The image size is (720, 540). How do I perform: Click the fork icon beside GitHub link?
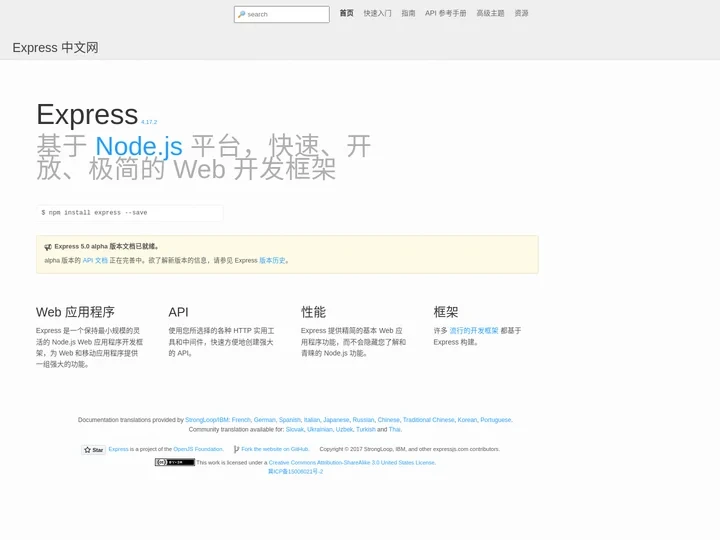(x=236, y=449)
